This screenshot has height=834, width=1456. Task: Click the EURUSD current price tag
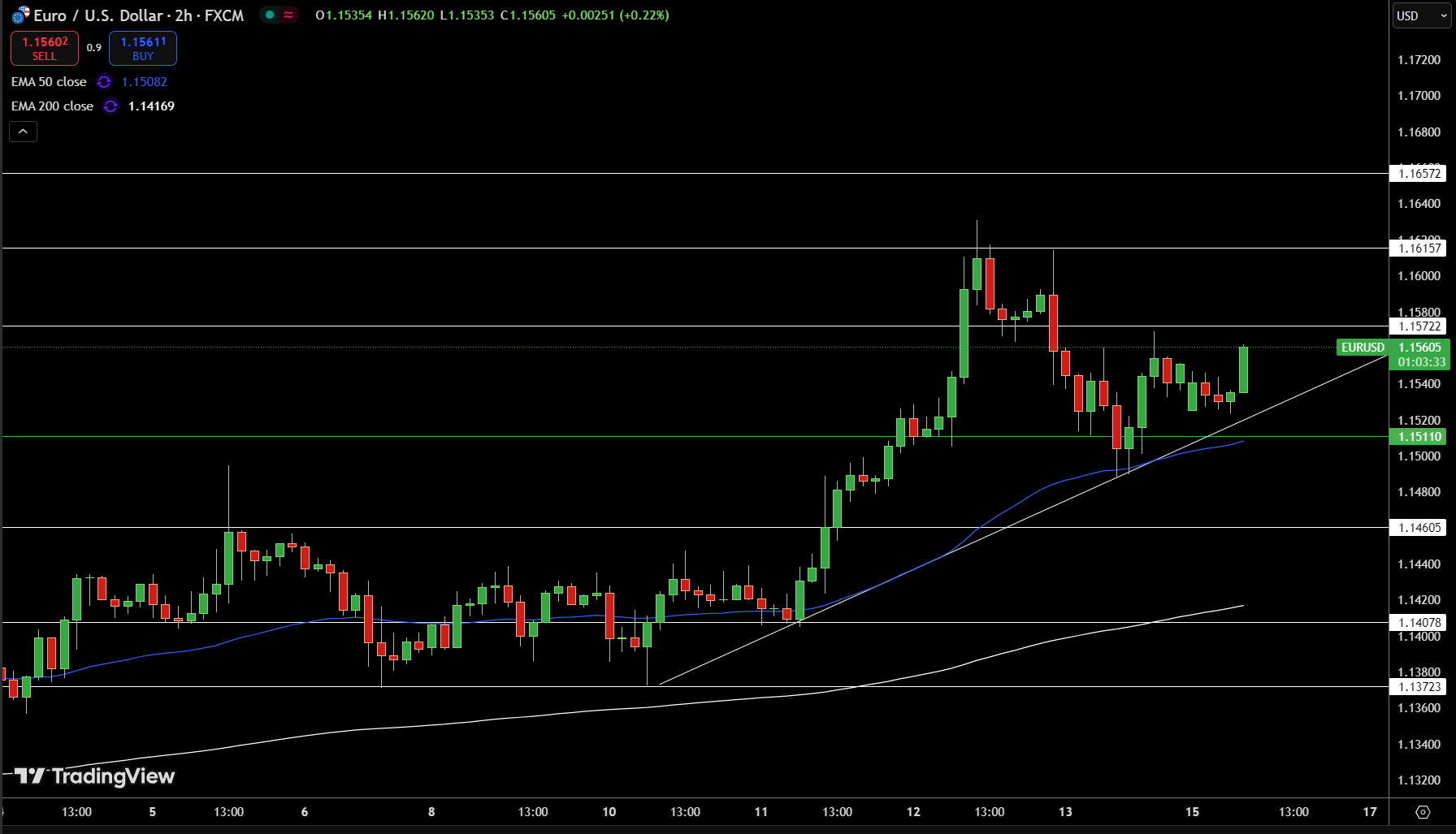1363,348
